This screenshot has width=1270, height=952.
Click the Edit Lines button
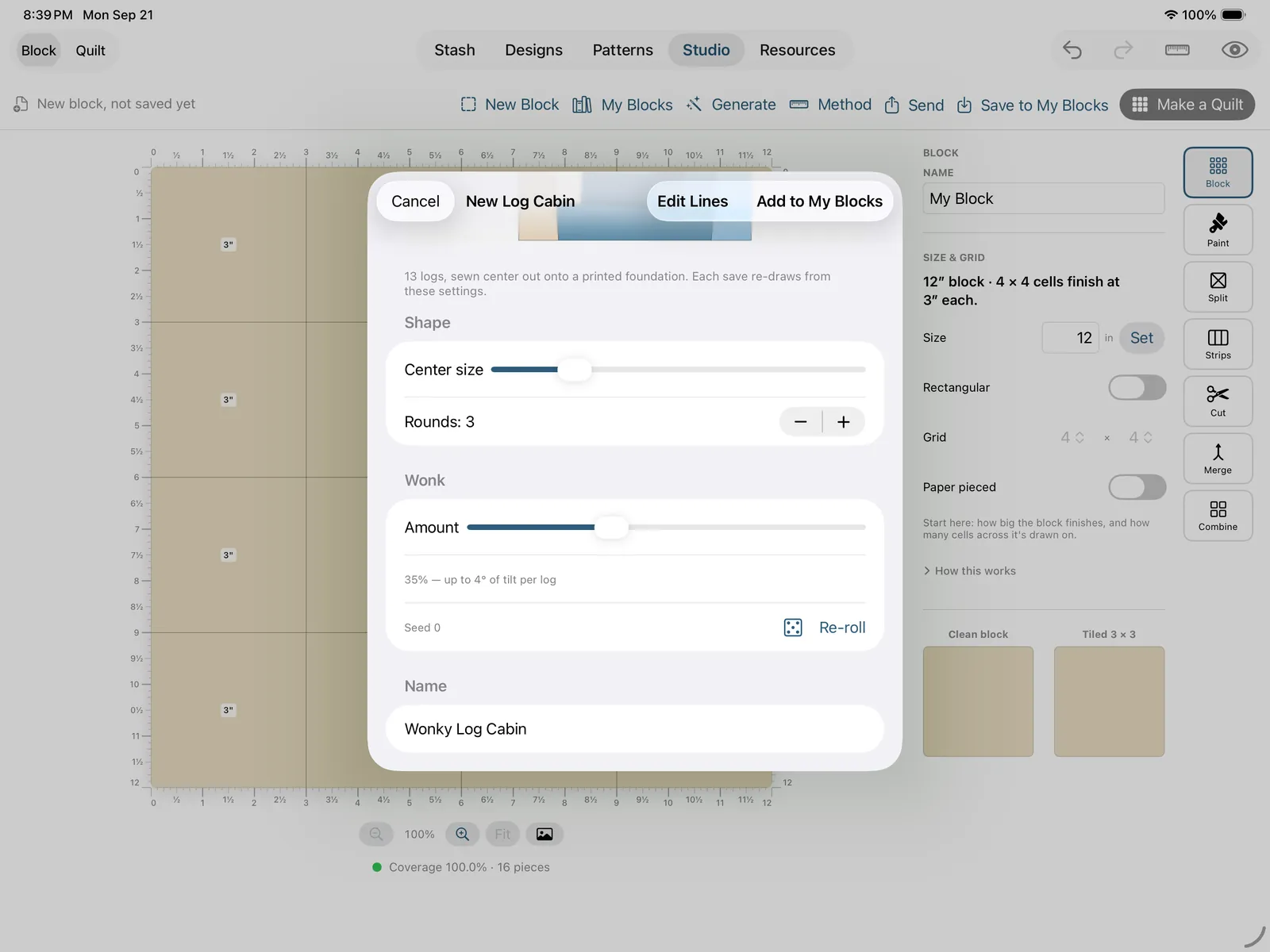coord(692,202)
